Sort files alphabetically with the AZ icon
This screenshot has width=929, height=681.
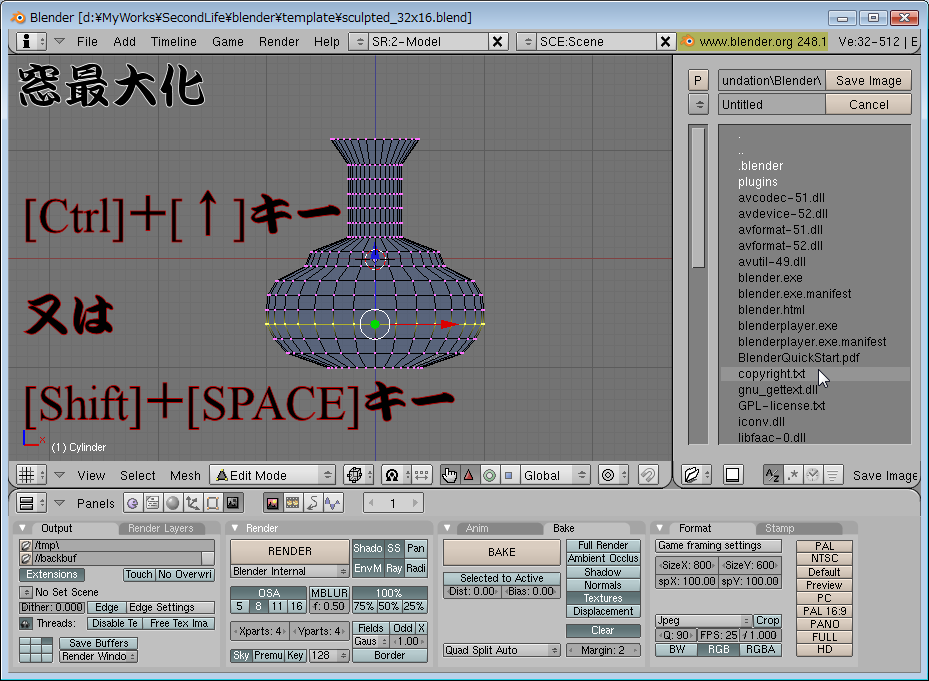click(x=772, y=475)
